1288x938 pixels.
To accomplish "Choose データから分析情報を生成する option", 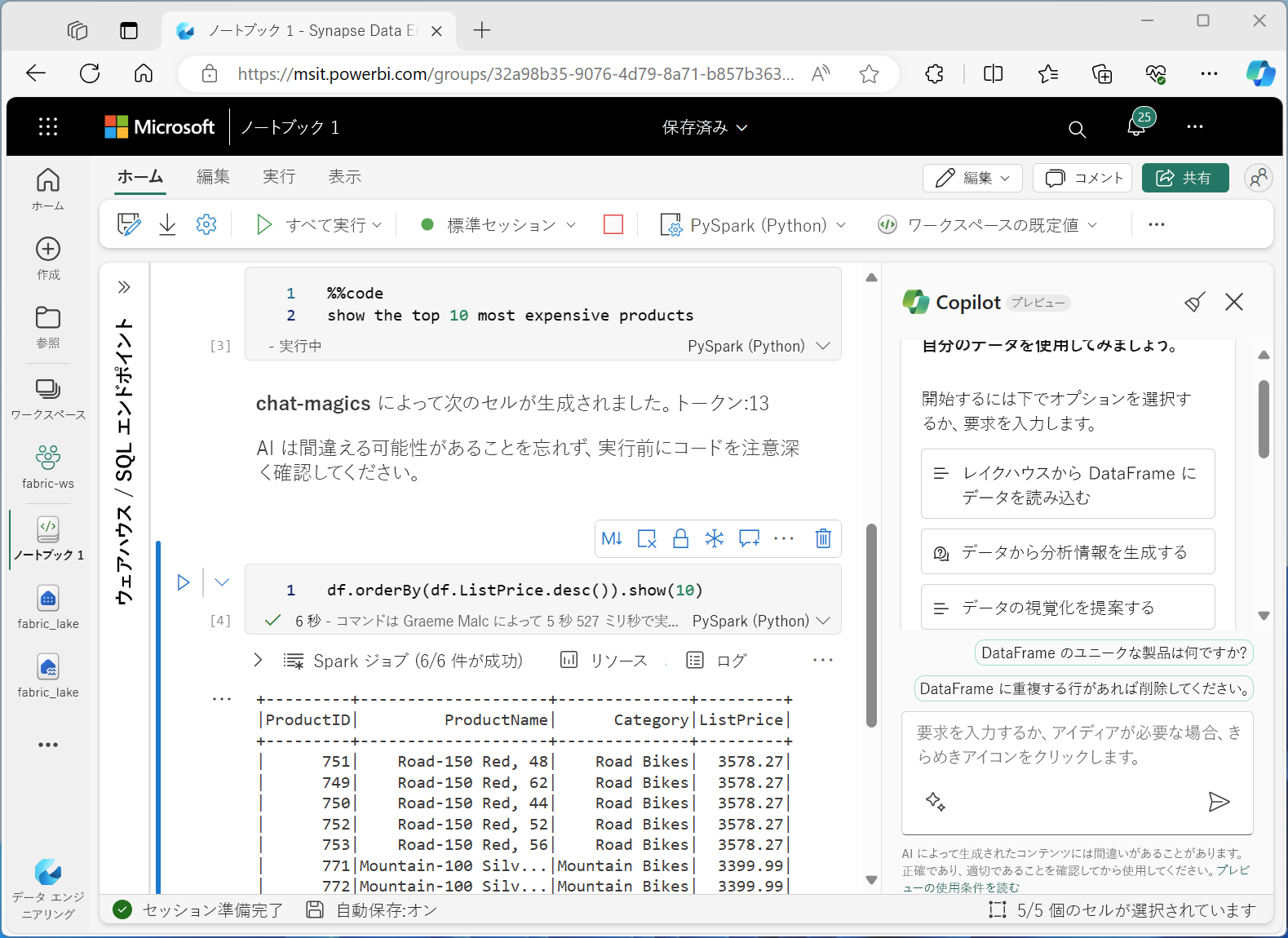I will click(x=1068, y=552).
